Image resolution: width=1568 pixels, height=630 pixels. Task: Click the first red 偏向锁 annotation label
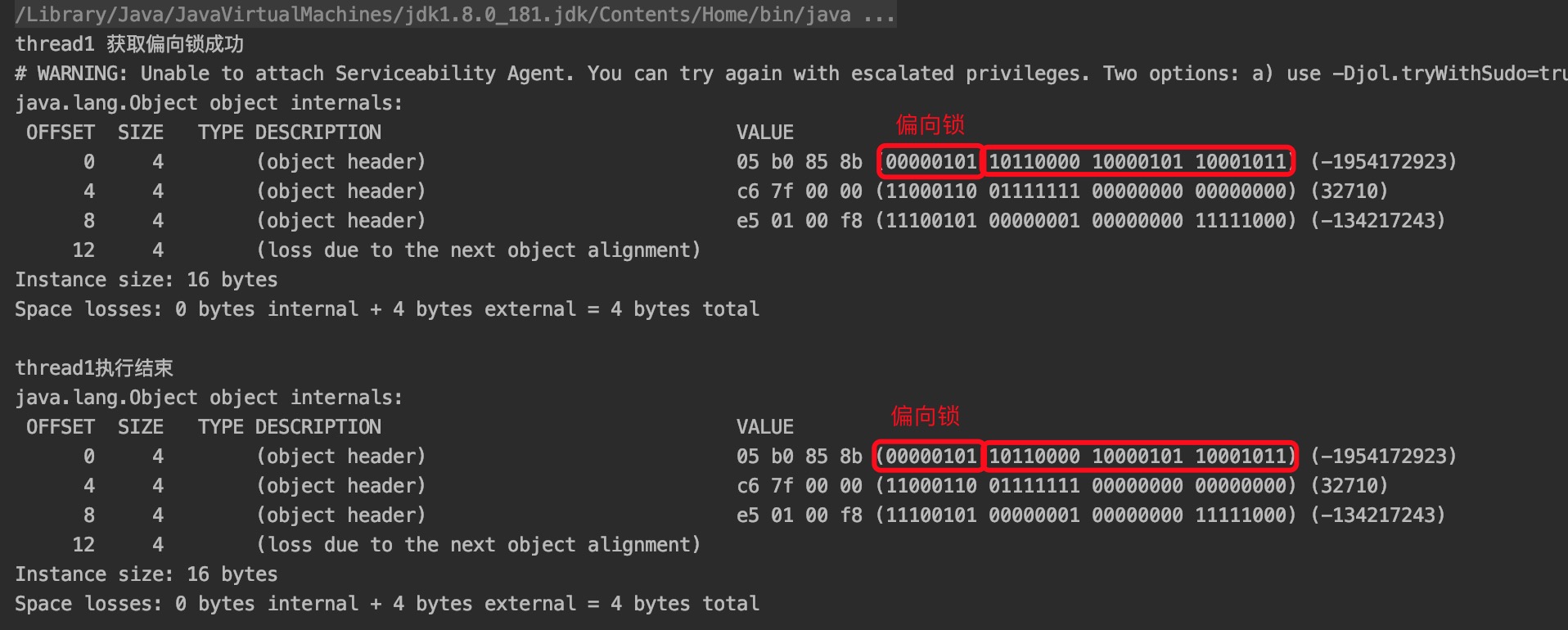930,124
